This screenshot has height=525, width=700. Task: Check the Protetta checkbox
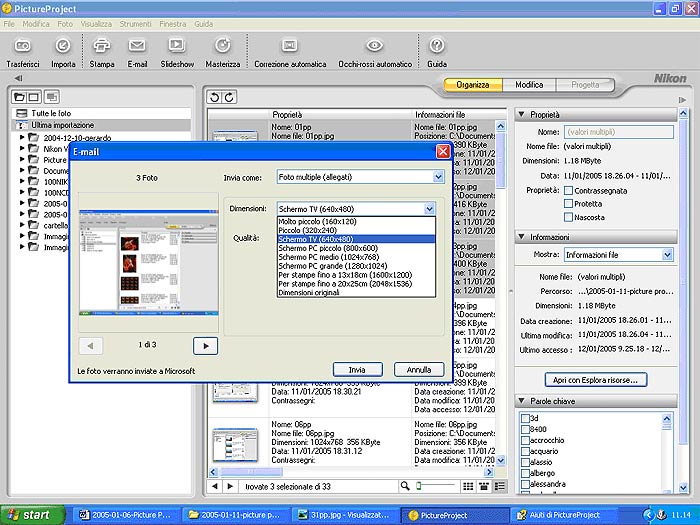coord(568,204)
